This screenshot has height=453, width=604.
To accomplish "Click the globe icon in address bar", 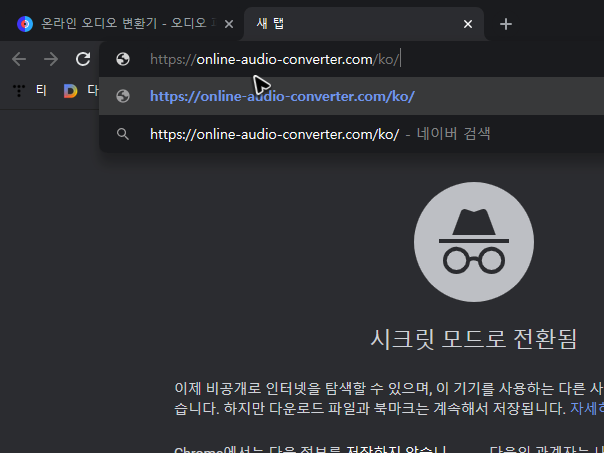I will (x=123, y=59).
